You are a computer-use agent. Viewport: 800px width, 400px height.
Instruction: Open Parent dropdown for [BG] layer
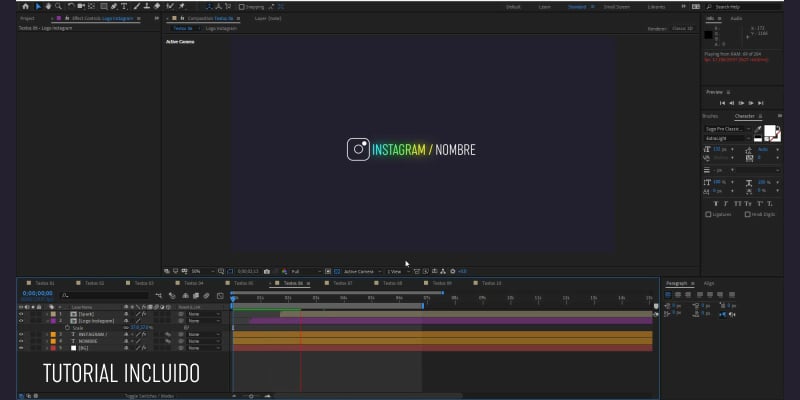203,348
